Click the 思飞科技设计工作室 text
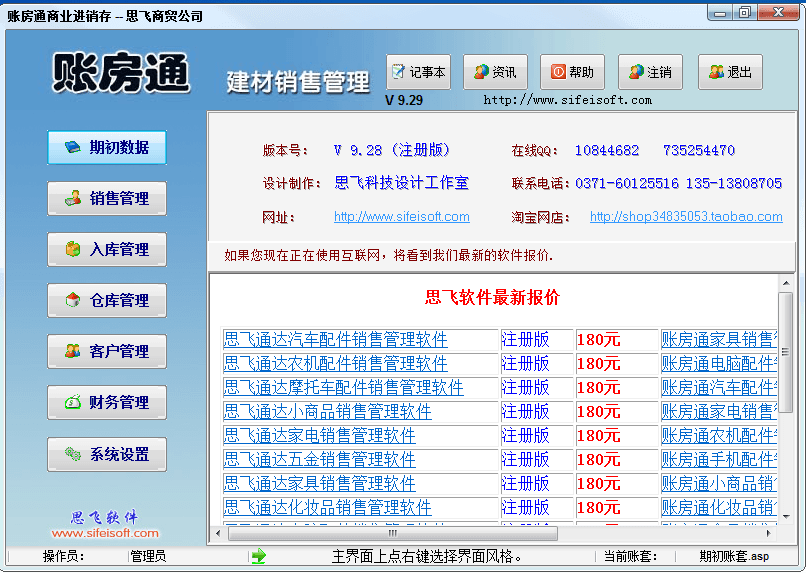806x573 pixels. [x=401, y=183]
